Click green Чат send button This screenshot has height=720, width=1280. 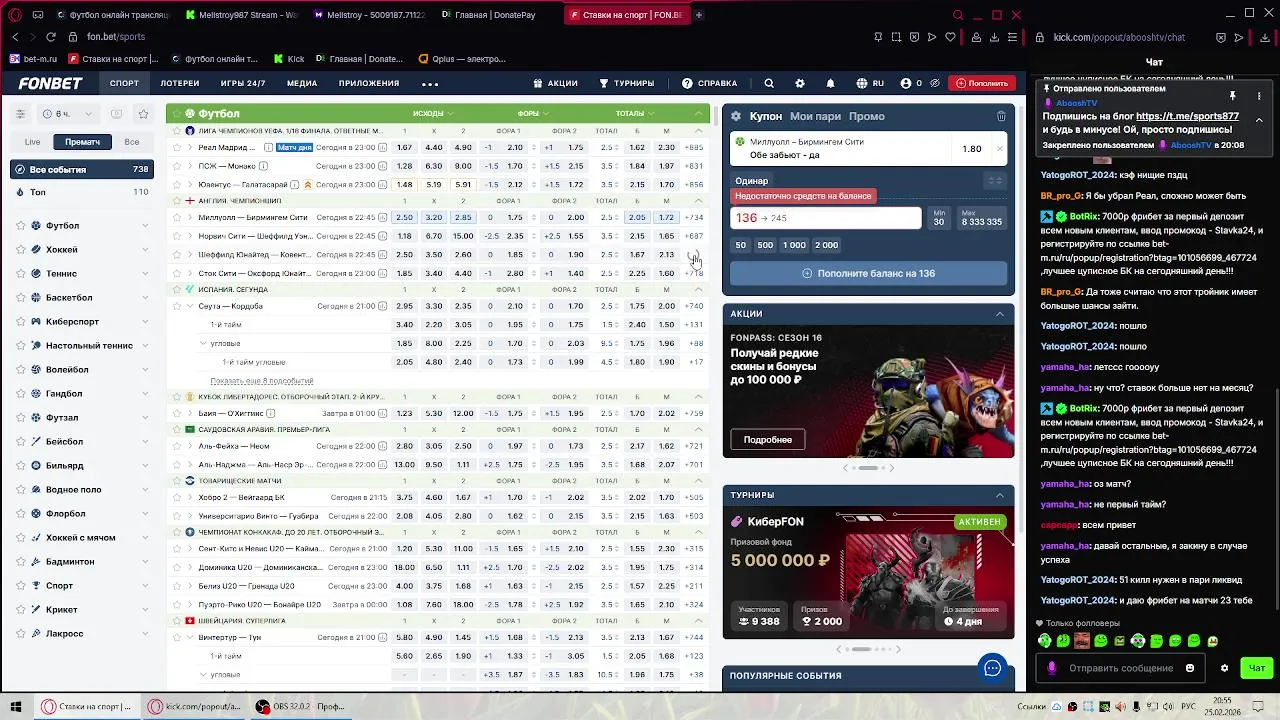[1257, 668]
